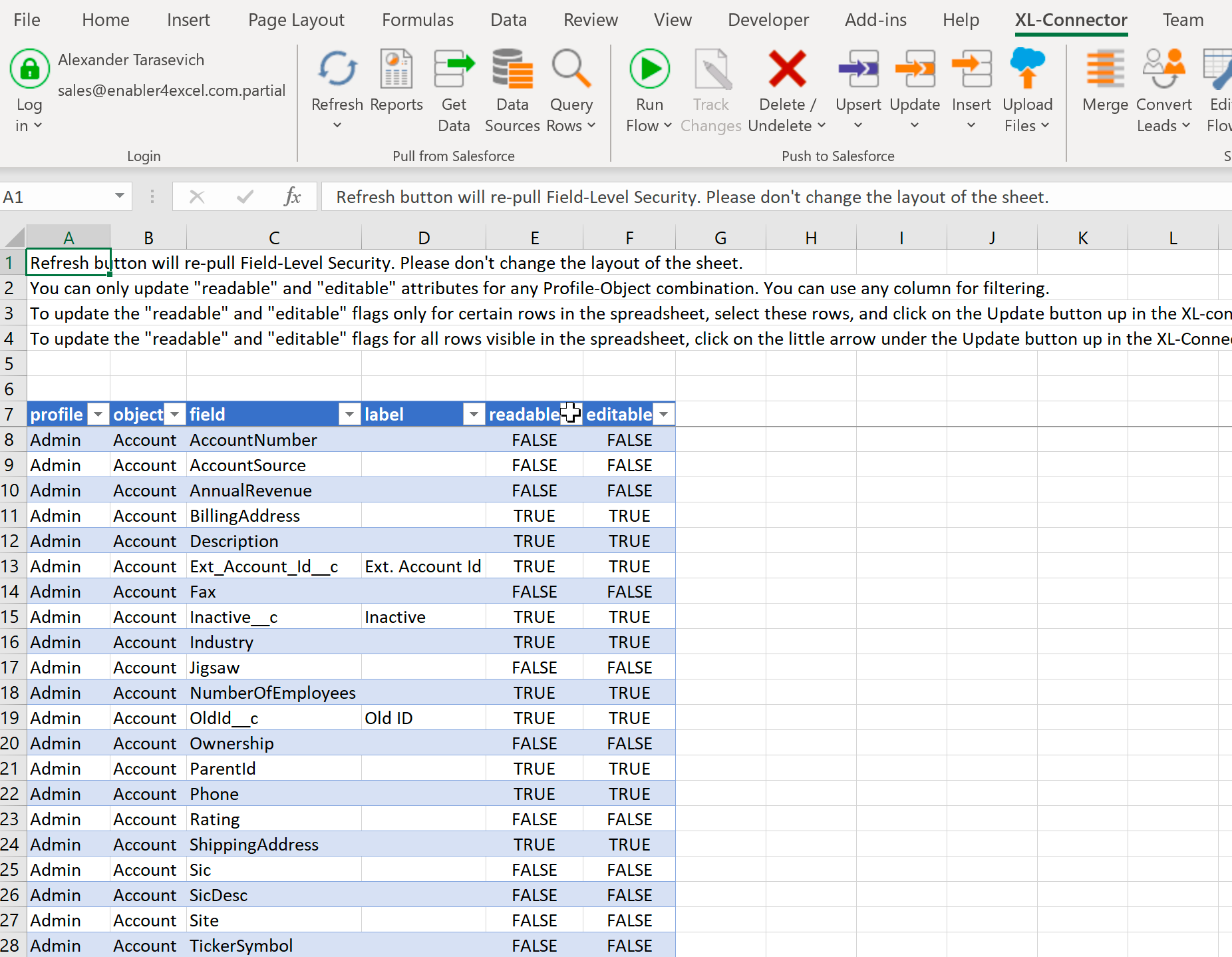Expand the Refresh dropdown arrow

tap(337, 125)
